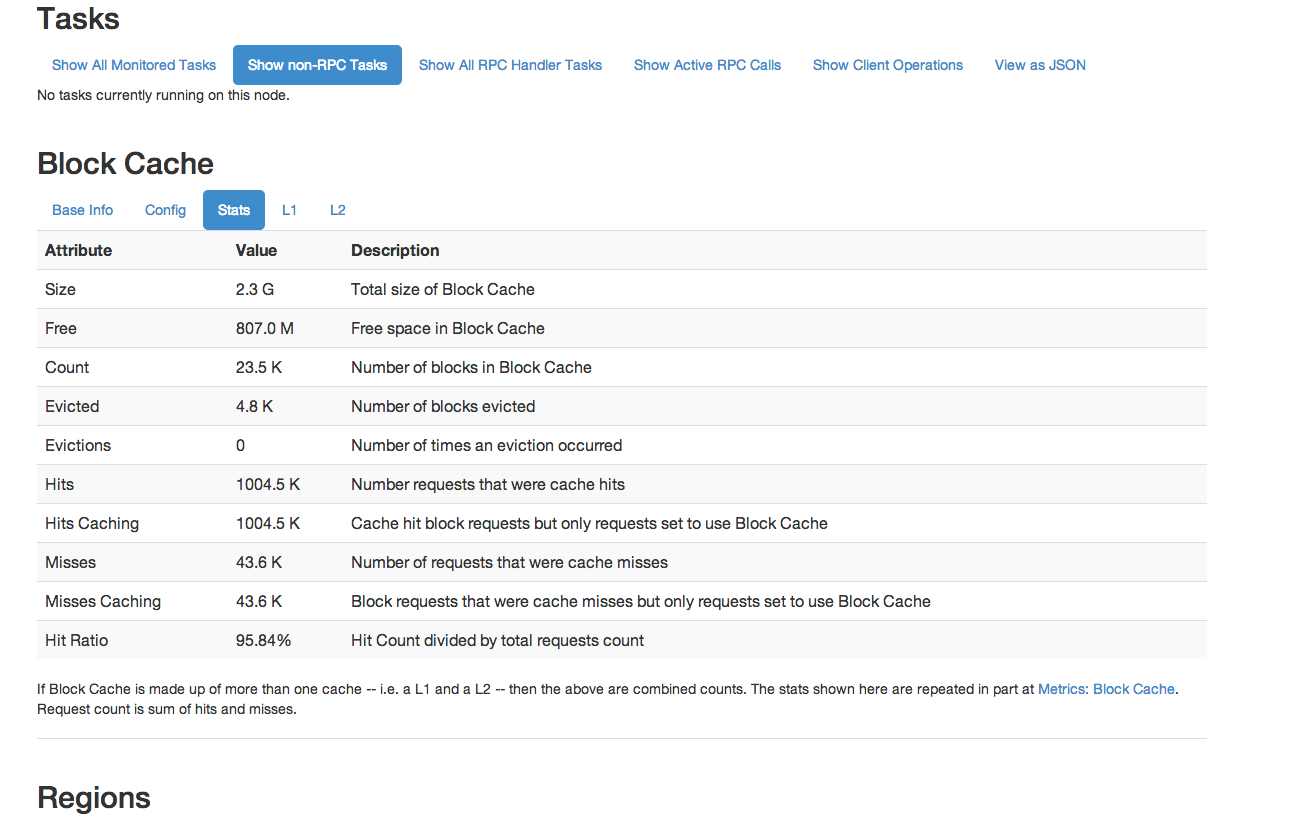
Task: Open the Show All Monitored Tasks tab
Action: click(x=134, y=65)
